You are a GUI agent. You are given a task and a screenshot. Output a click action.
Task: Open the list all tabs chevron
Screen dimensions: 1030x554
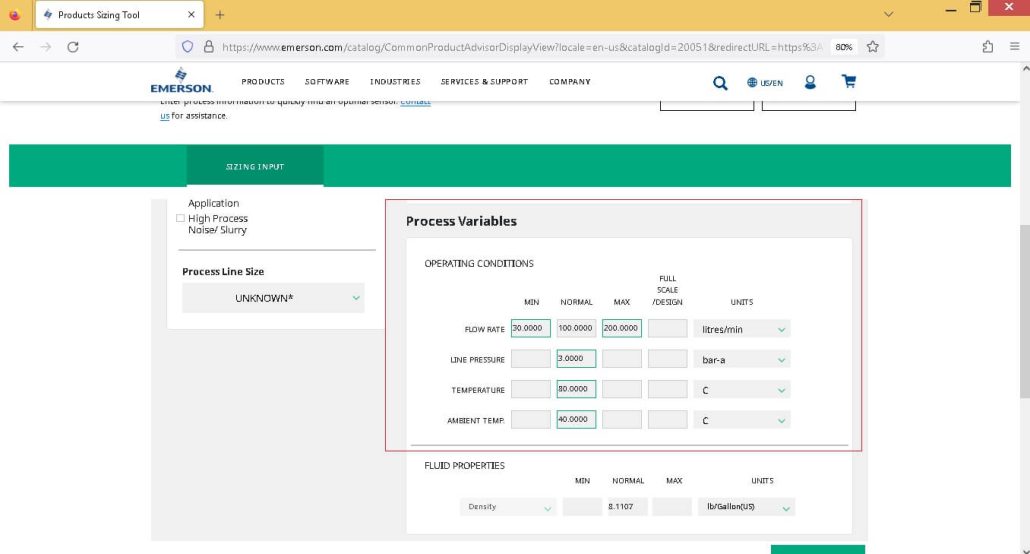point(888,14)
